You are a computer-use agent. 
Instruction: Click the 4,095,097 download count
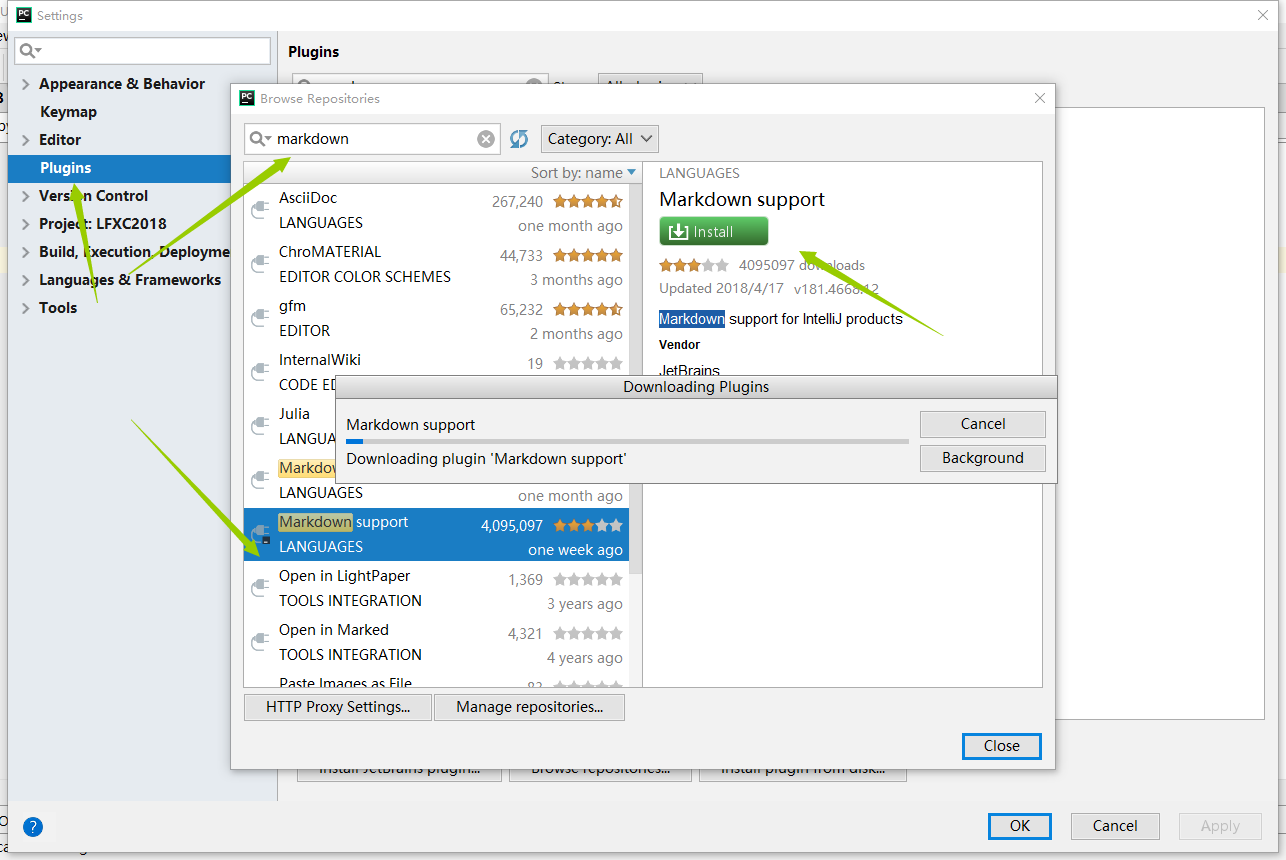pos(512,526)
